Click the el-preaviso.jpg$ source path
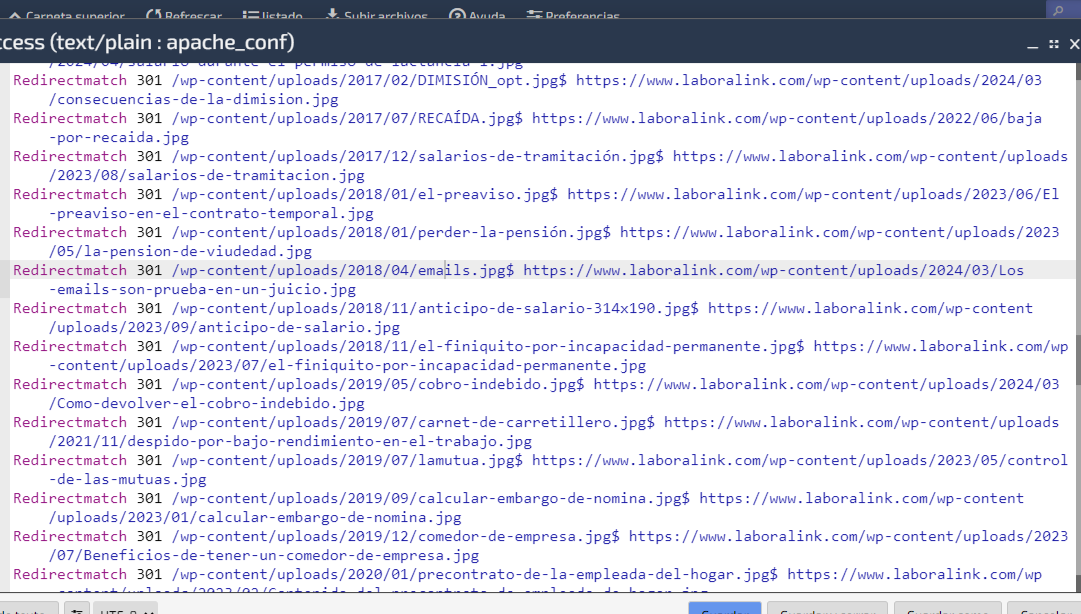Image resolution: width=1081 pixels, height=614 pixels. click(x=365, y=194)
